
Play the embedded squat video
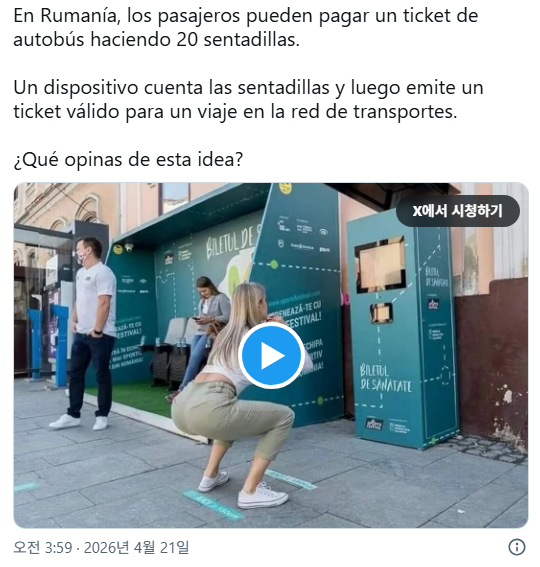tap(271, 356)
